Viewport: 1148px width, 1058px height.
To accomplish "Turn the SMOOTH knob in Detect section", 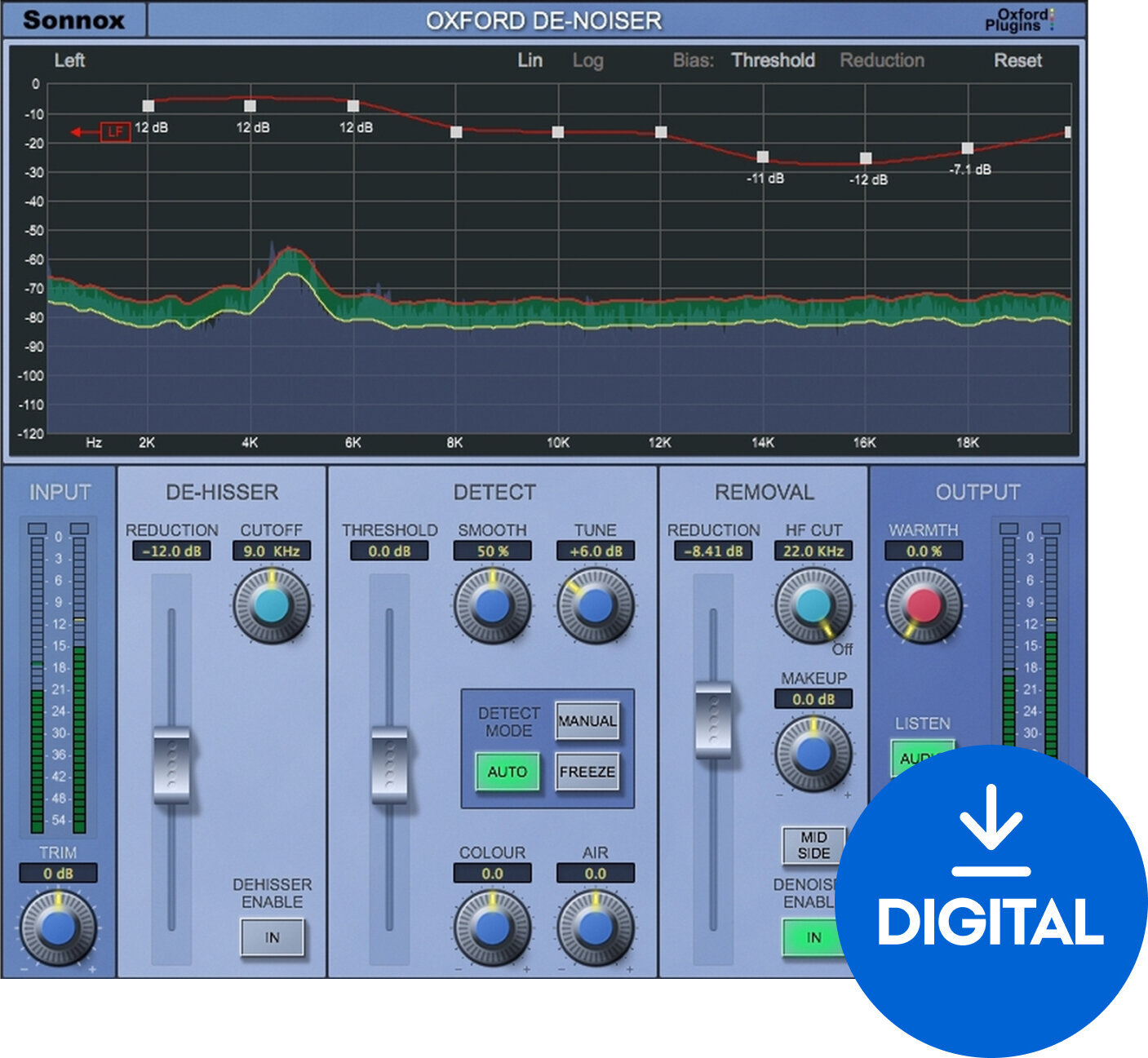I will point(490,604).
